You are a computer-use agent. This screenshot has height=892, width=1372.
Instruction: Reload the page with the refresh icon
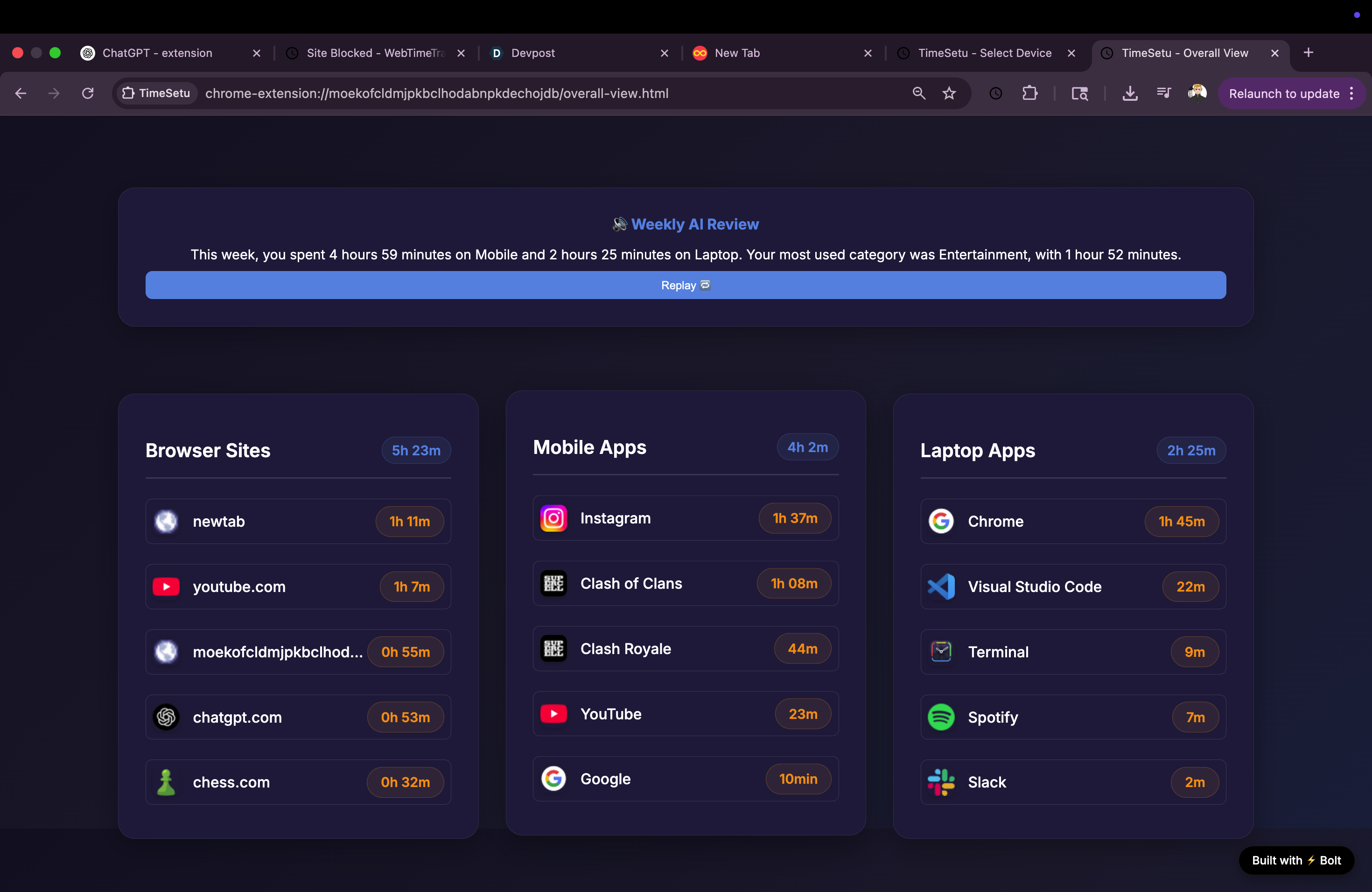(88, 93)
